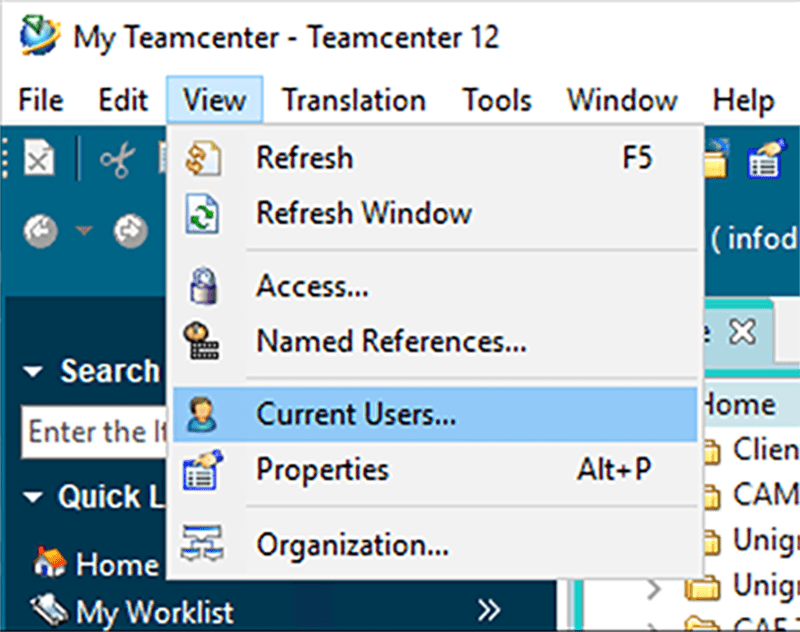Screen dimensions: 800x632
Task: Select the Home root tree node
Action: click(x=740, y=406)
